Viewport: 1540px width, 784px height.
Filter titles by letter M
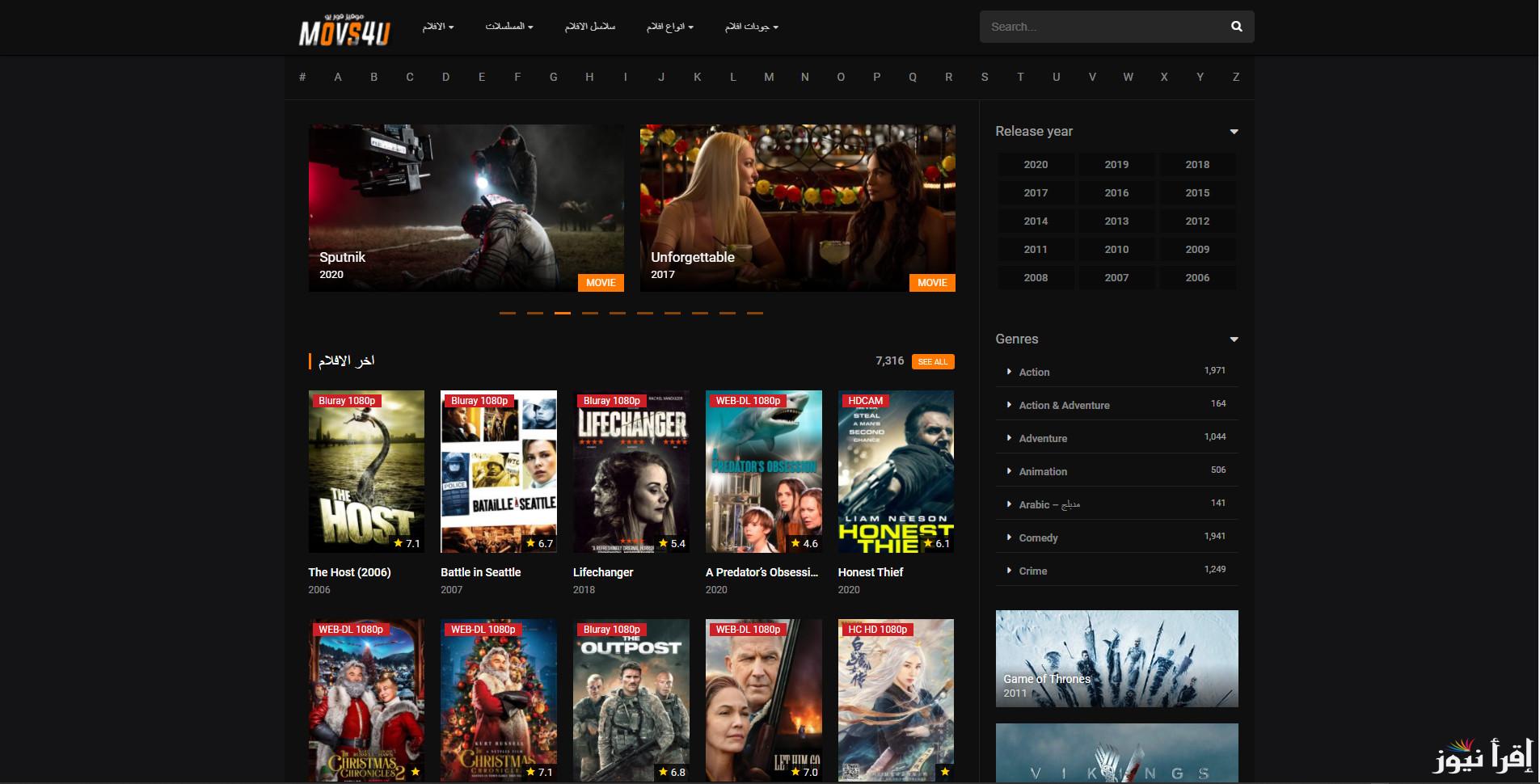[x=769, y=77]
